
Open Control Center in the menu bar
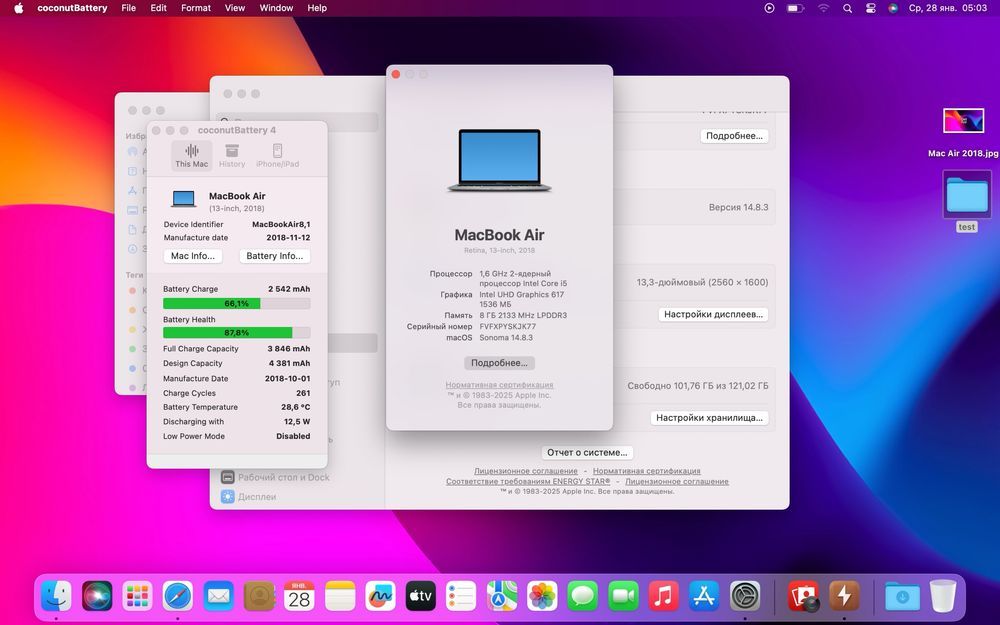click(871, 8)
